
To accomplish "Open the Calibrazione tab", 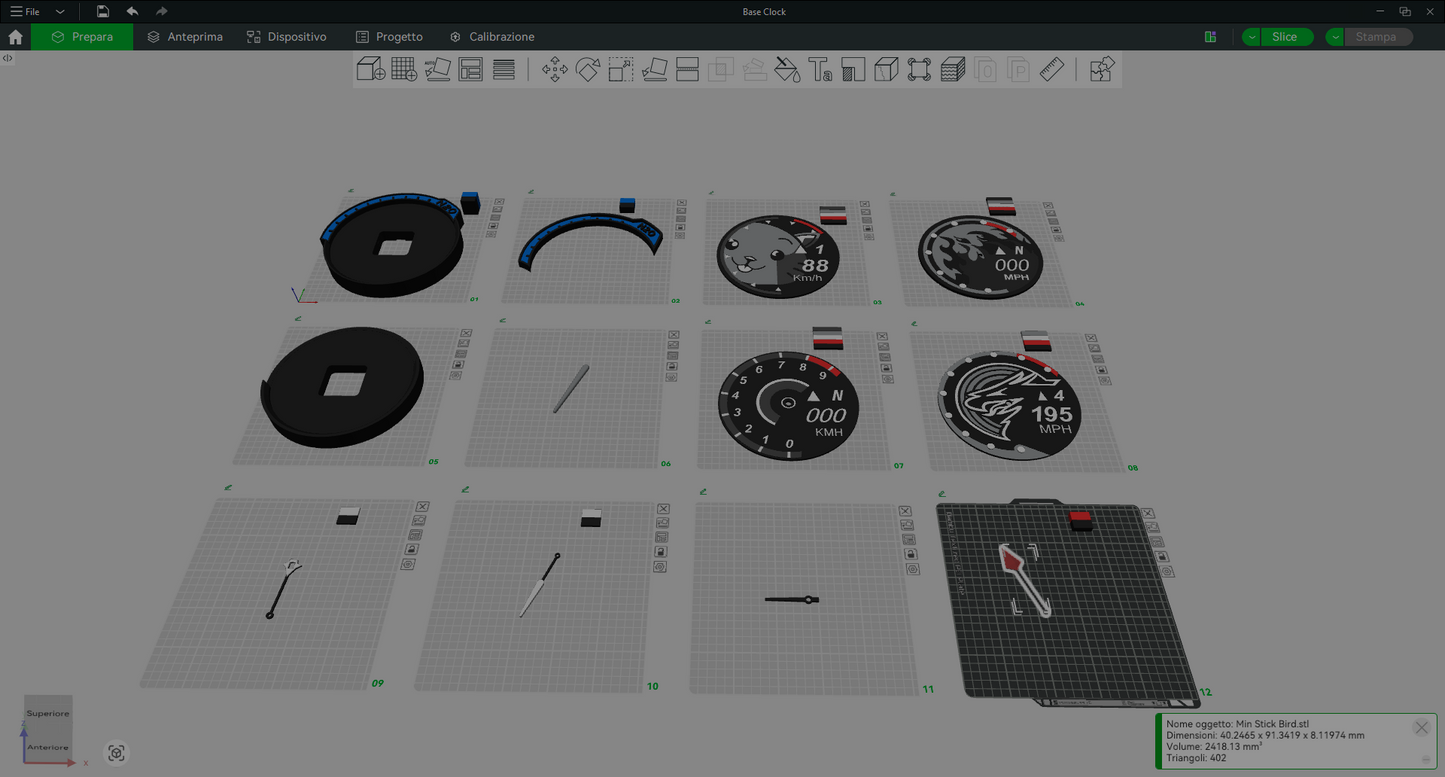I will click(492, 37).
